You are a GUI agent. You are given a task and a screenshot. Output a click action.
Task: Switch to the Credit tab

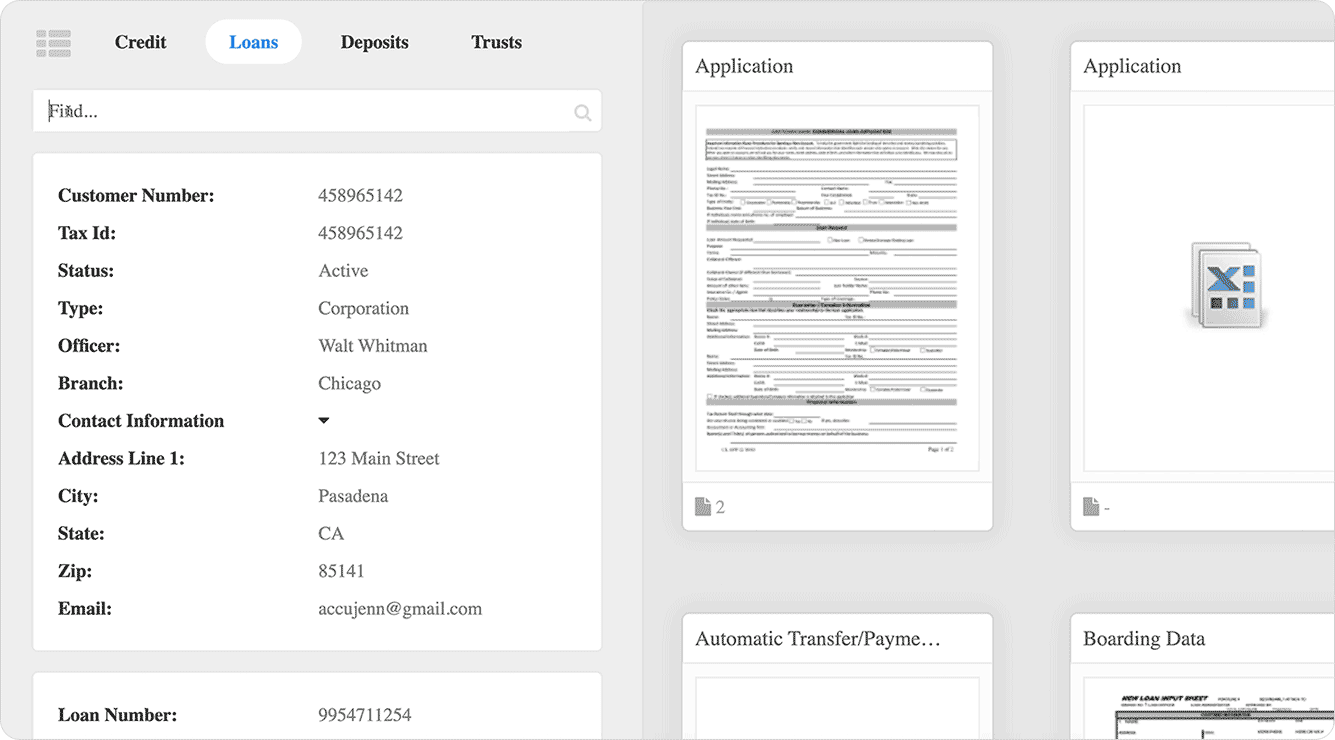[x=140, y=42]
